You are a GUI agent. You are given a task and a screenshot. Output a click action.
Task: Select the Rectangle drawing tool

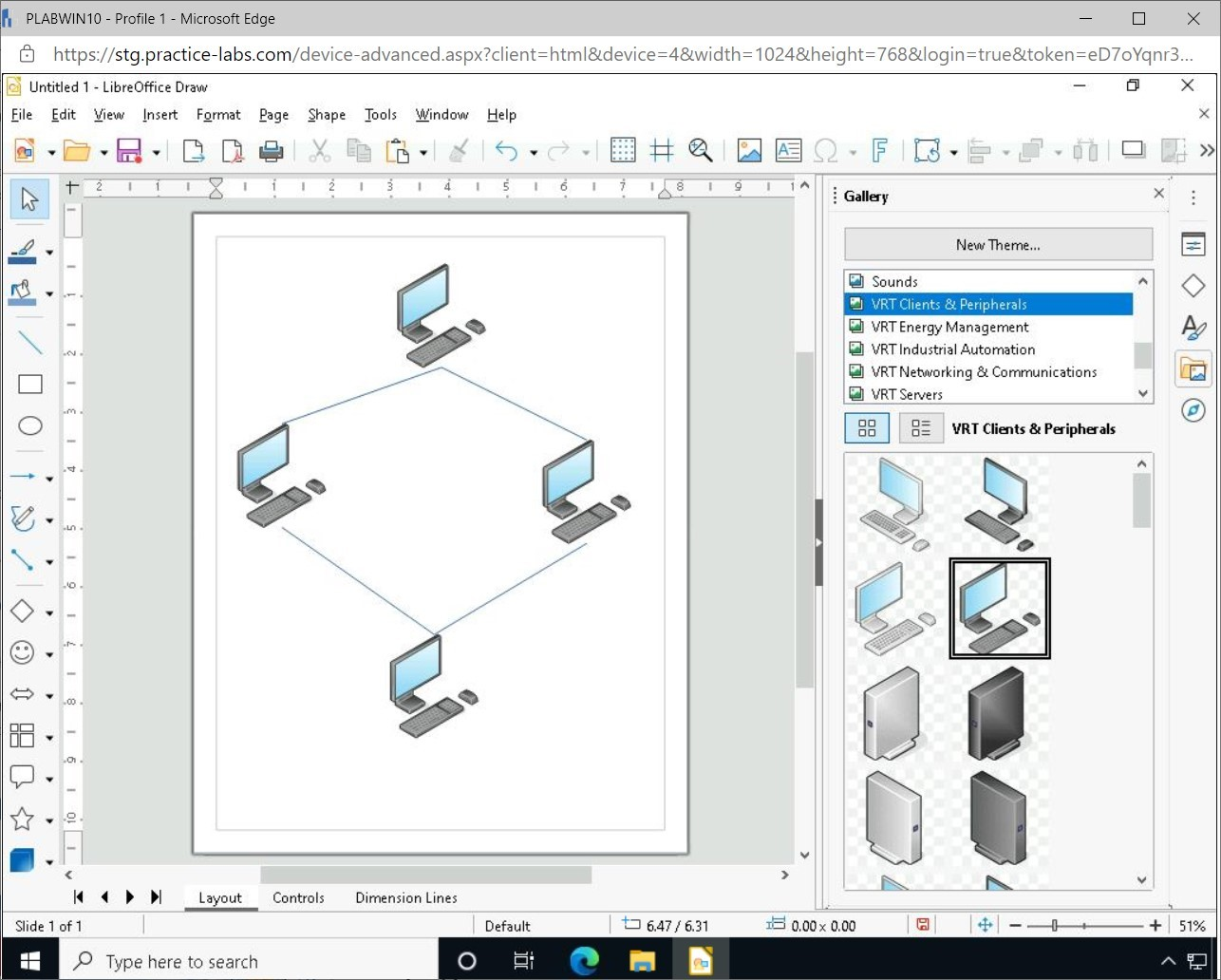point(30,384)
